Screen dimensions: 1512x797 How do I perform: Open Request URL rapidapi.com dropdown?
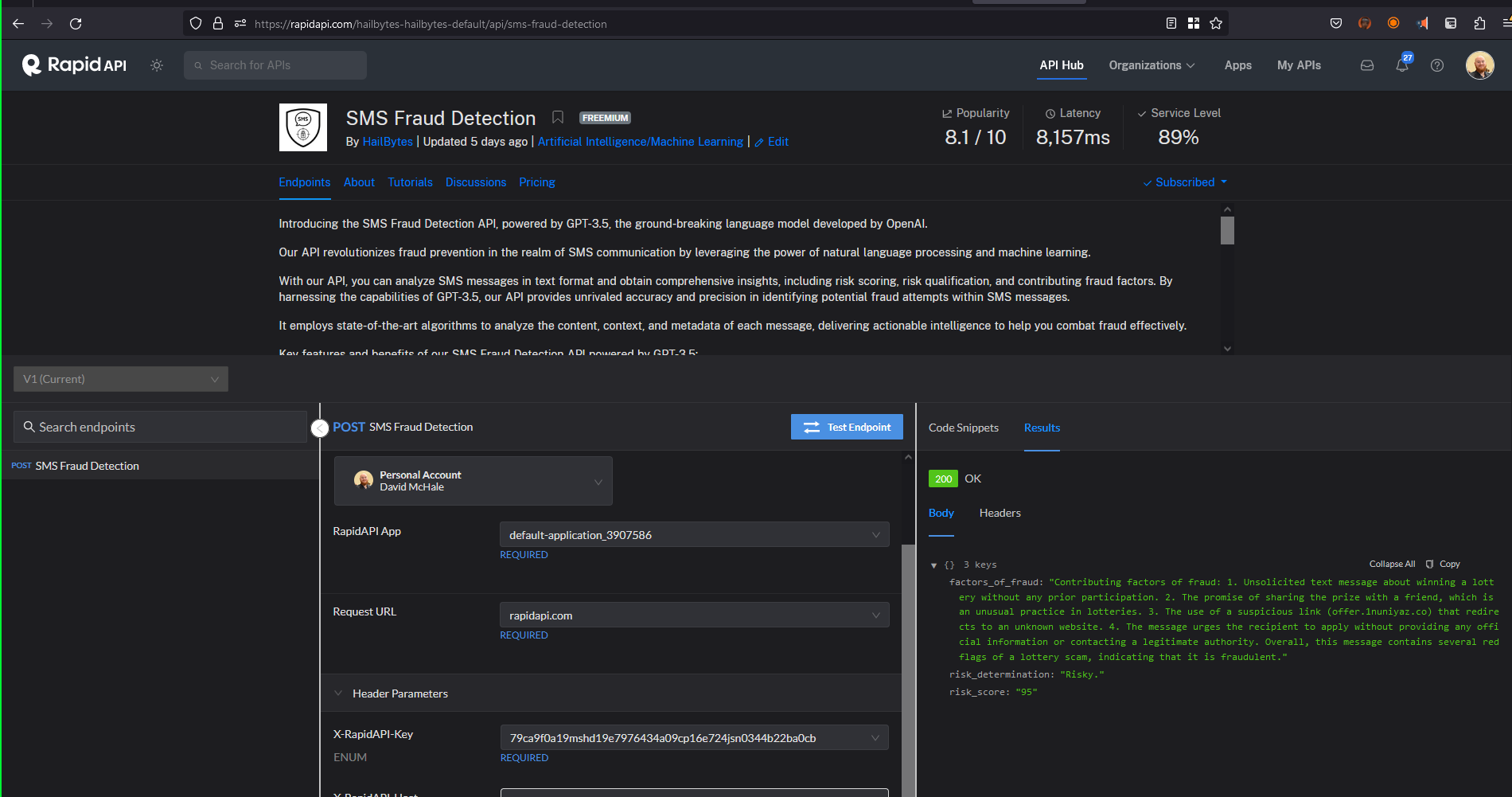695,615
